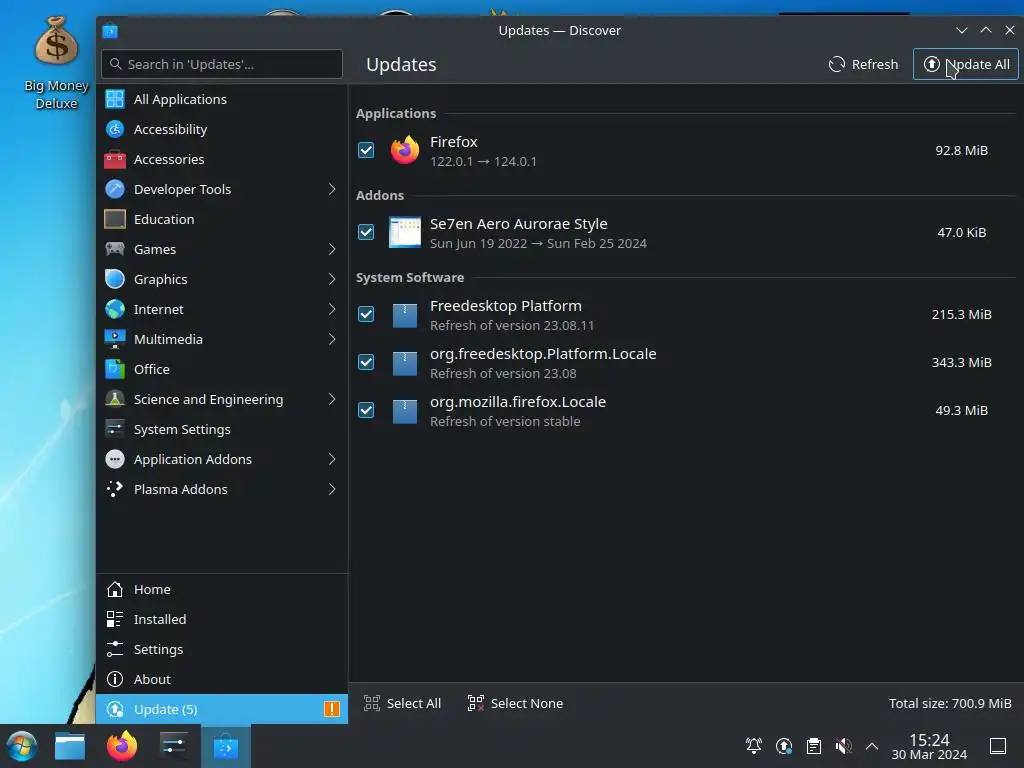Viewport: 1024px width, 768px height.
Task: Select the Update (5) sidebar entry
Action: [x=222, y=709]
